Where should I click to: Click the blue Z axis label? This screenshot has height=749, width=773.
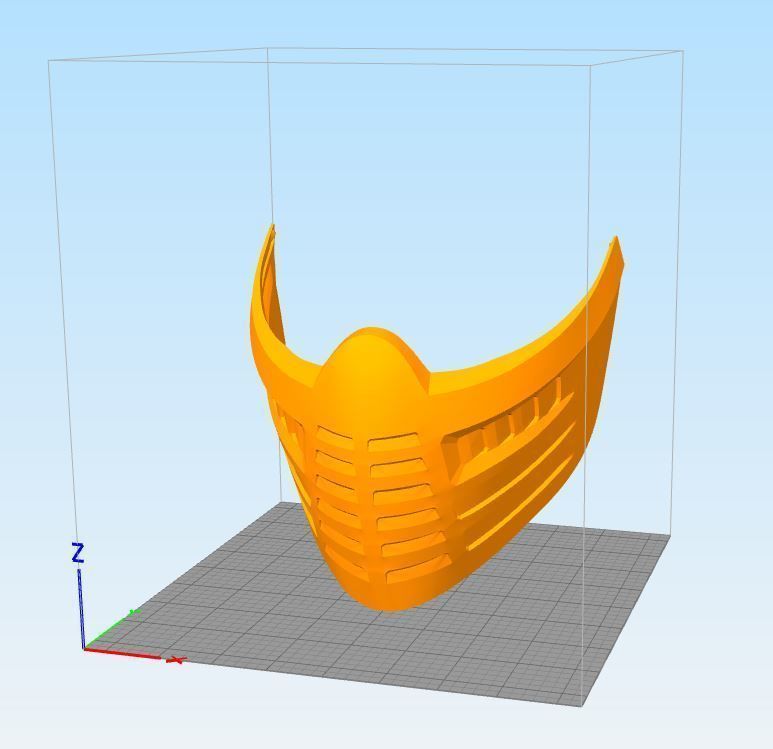pos(78,553)
